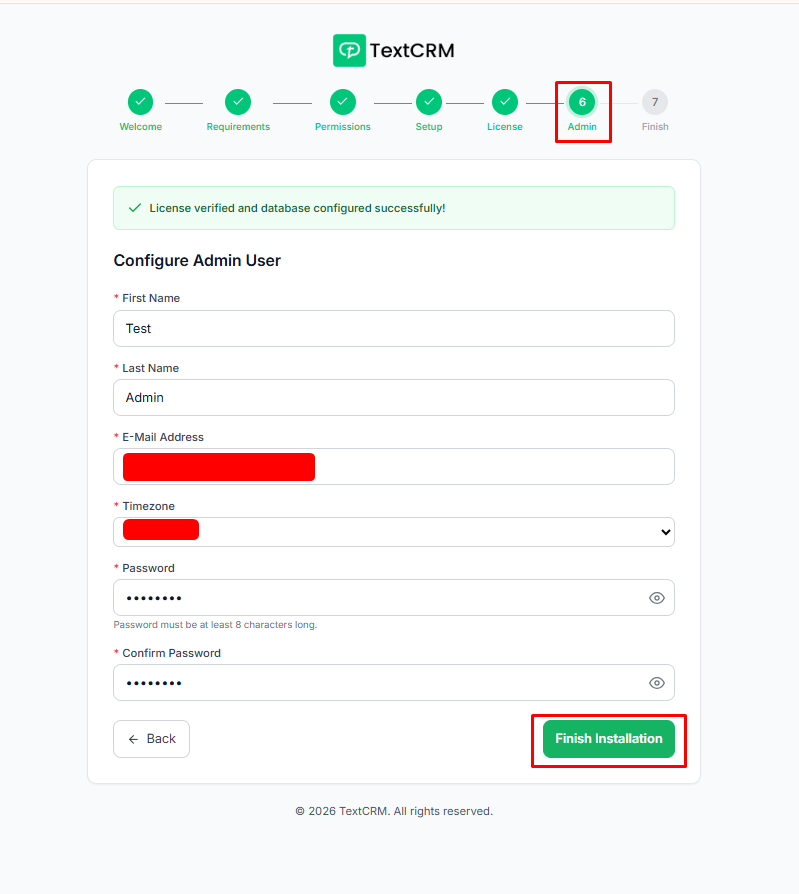
Task: Go back with the Back button
Action: pos(151,739)
